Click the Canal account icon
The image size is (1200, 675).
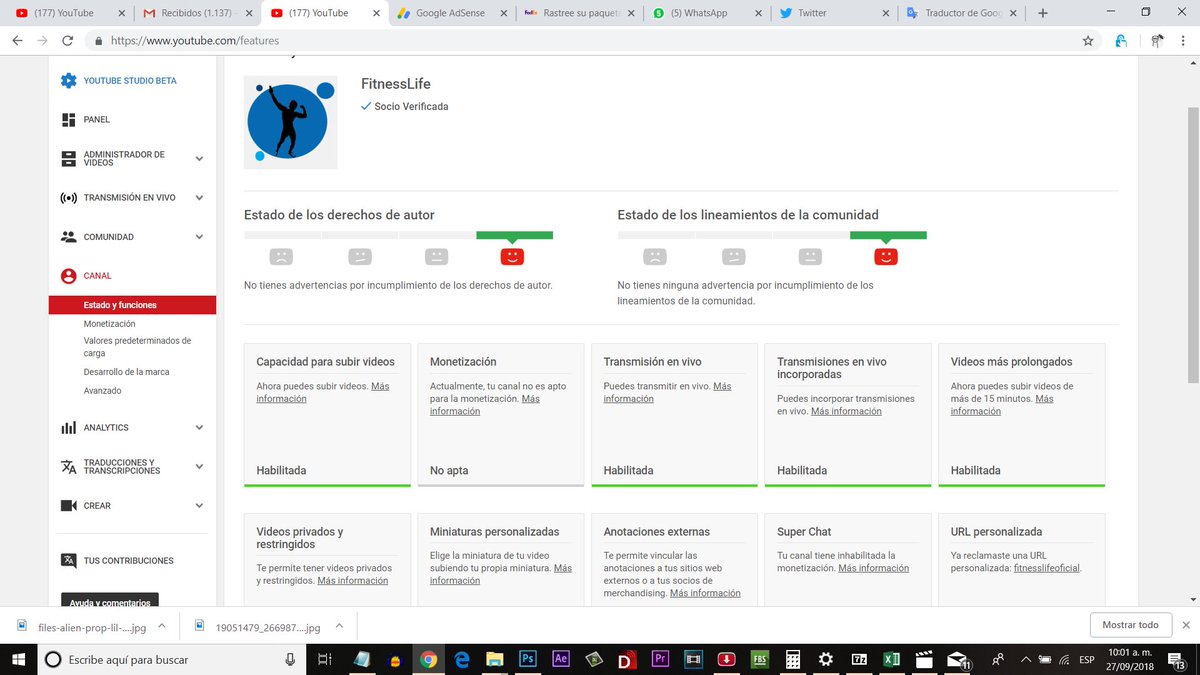68,276
